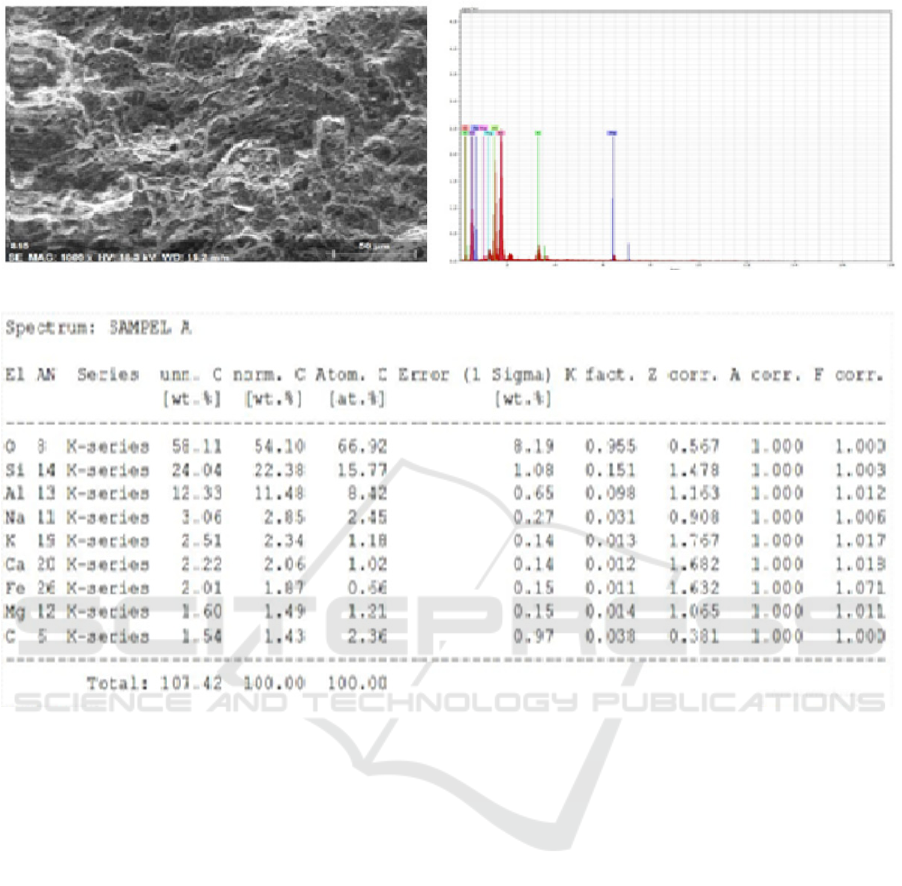Click the 'Series' column header
902x886 pixels.
(106, 376)
